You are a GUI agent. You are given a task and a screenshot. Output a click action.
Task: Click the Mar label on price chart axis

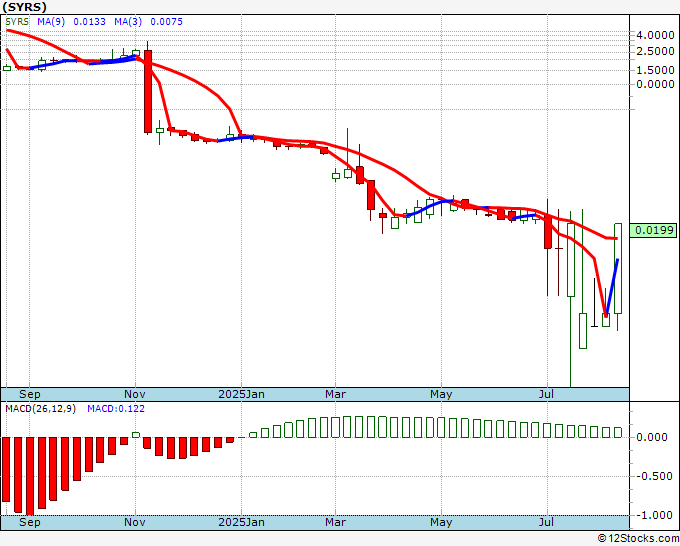point(336,394)
